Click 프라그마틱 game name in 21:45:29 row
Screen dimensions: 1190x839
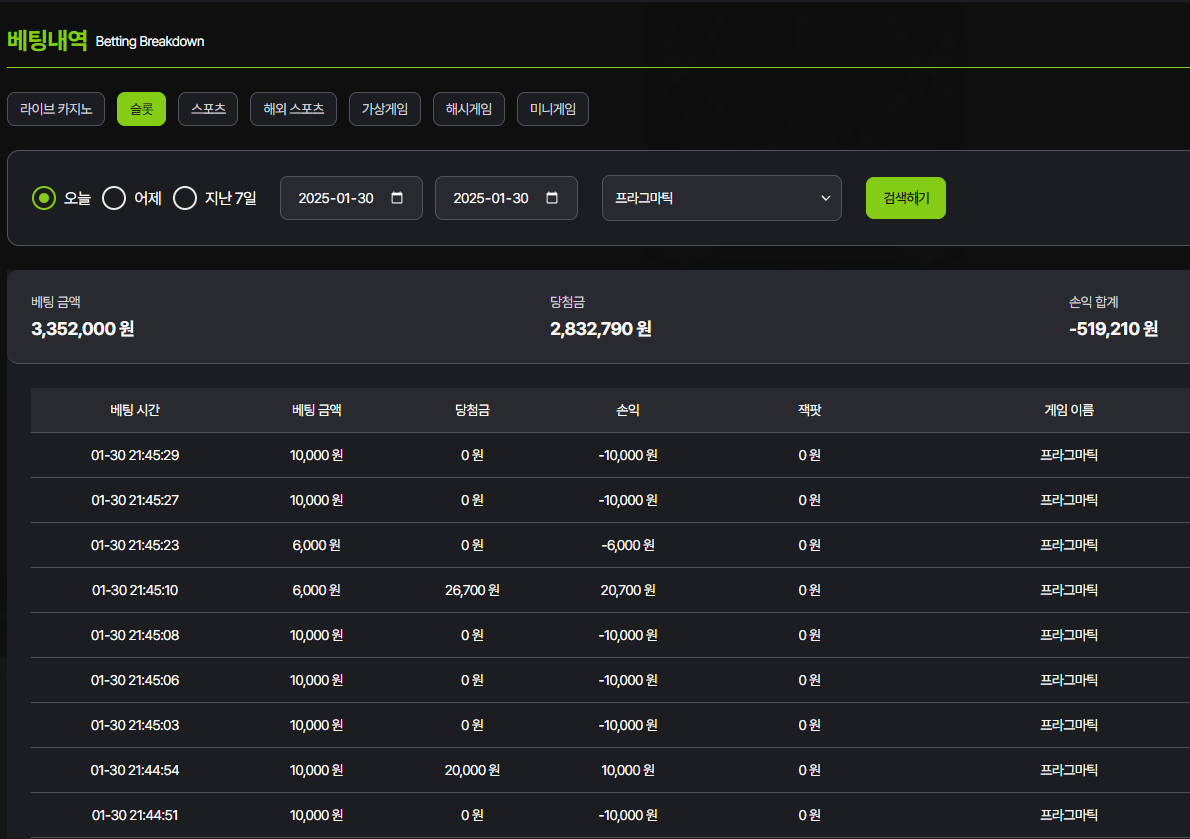(x=1069, y=455)
